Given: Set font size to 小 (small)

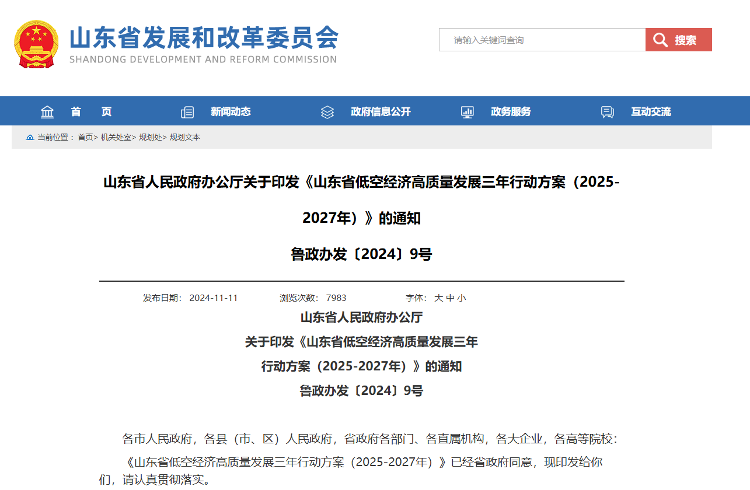Looking at the screenshot, I should [461, 298].
